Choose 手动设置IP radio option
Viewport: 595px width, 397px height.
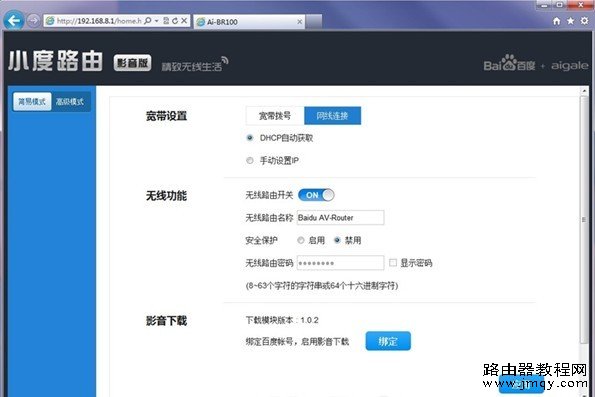coord(250,161)
